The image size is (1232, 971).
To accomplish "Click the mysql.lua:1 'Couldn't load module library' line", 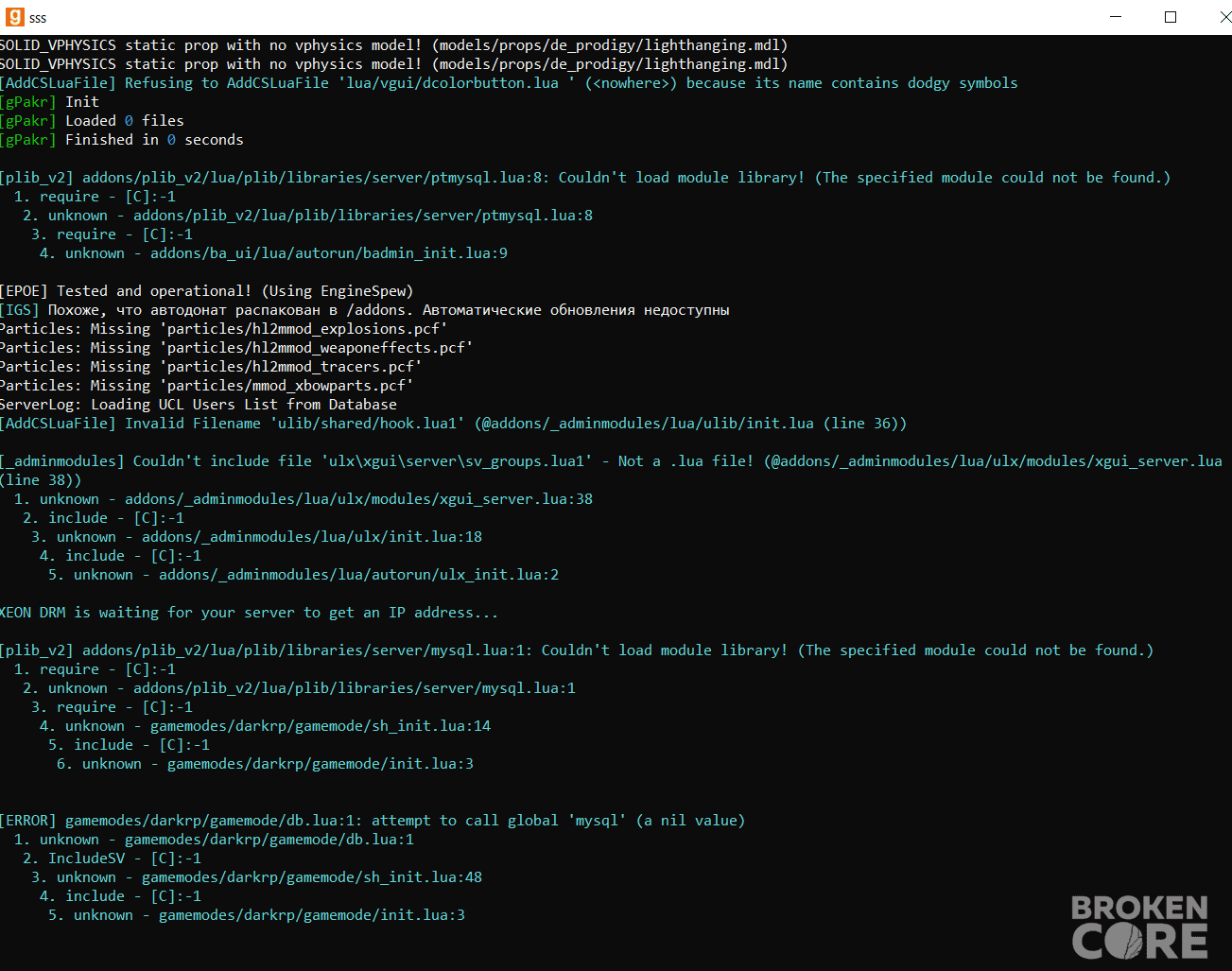I will click(577, 650).
